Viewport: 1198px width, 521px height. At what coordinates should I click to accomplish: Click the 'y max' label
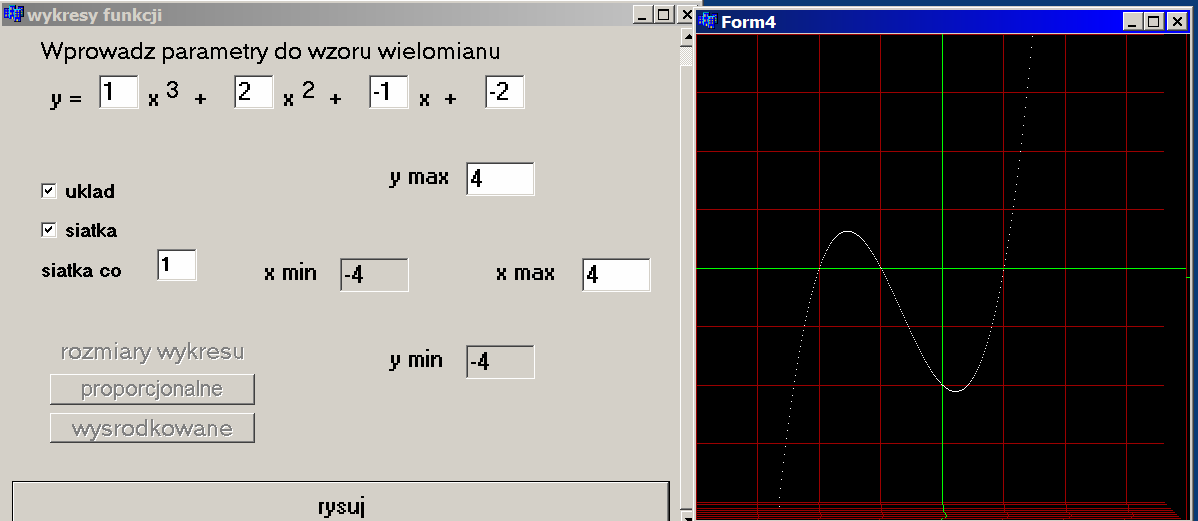419,178
